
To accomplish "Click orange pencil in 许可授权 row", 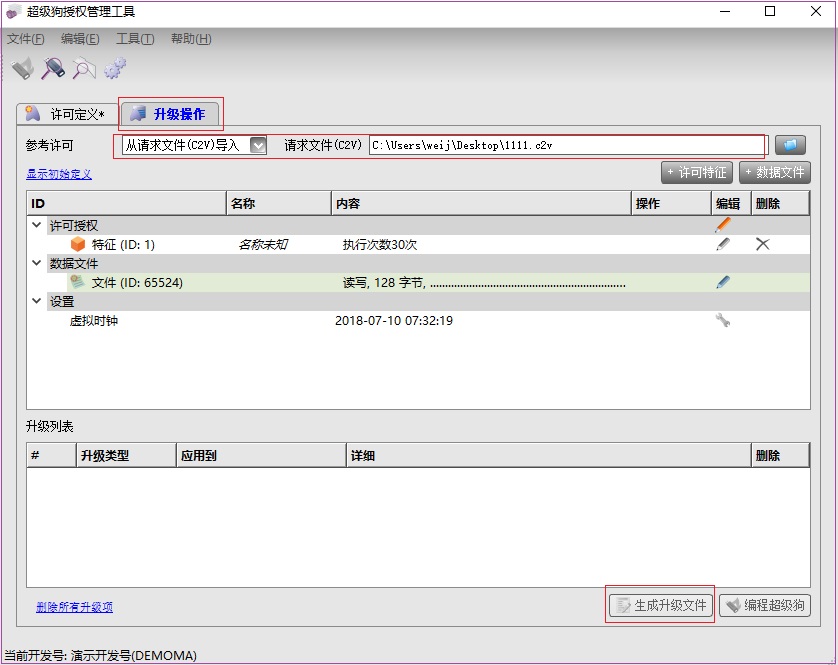I will (723, 225).
